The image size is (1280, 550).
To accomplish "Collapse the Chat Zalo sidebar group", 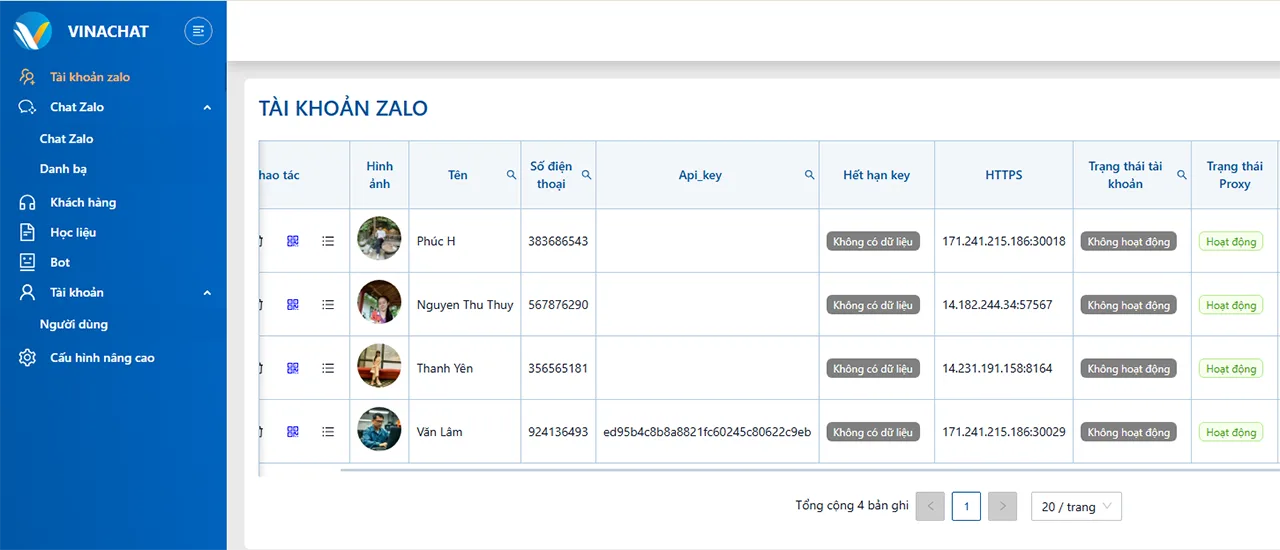I will (207, 107).
